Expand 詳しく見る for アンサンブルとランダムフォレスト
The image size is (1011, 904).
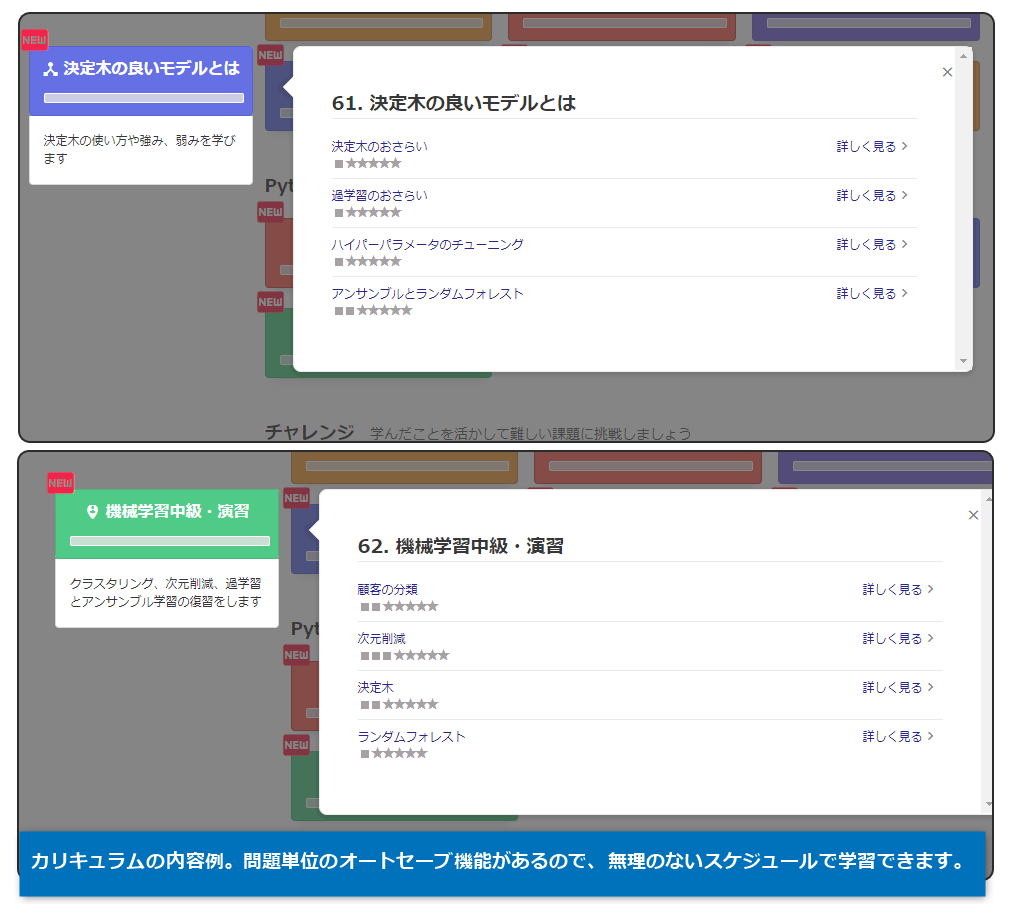click(872, 293)
